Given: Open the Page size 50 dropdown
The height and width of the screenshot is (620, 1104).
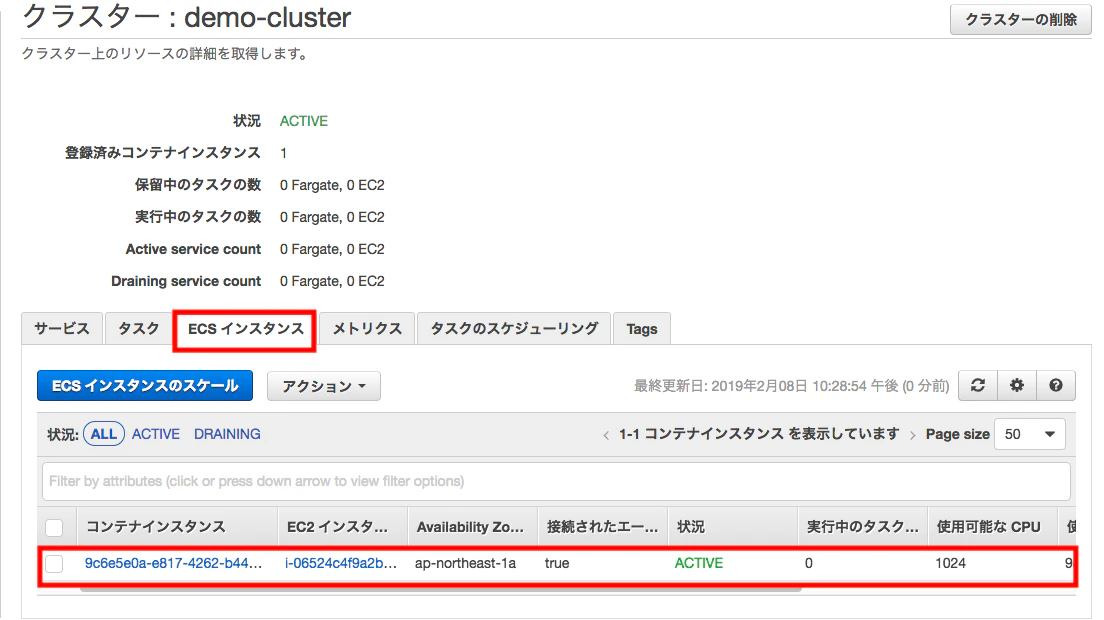Looking at the screenshot, I should click(1029, 434).
